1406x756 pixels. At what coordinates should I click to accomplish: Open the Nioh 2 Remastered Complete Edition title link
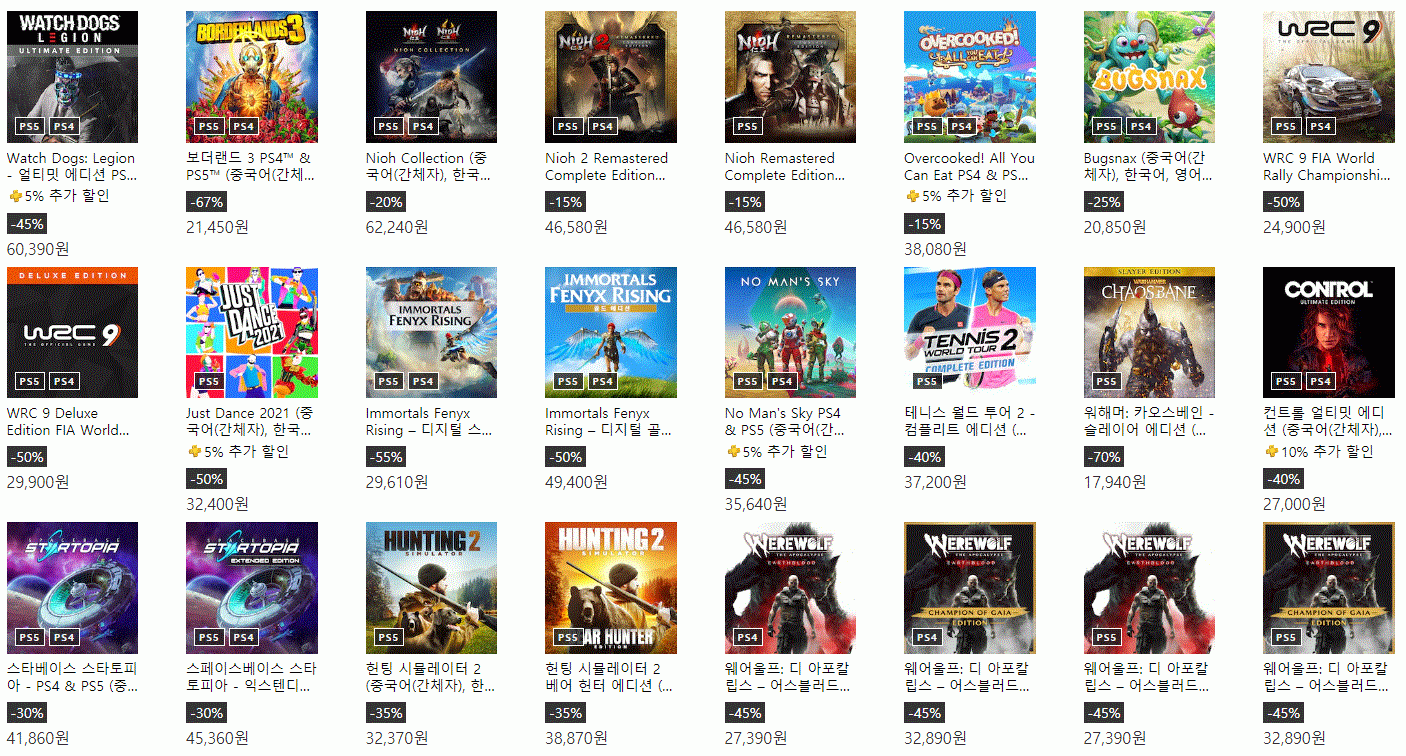606,166
